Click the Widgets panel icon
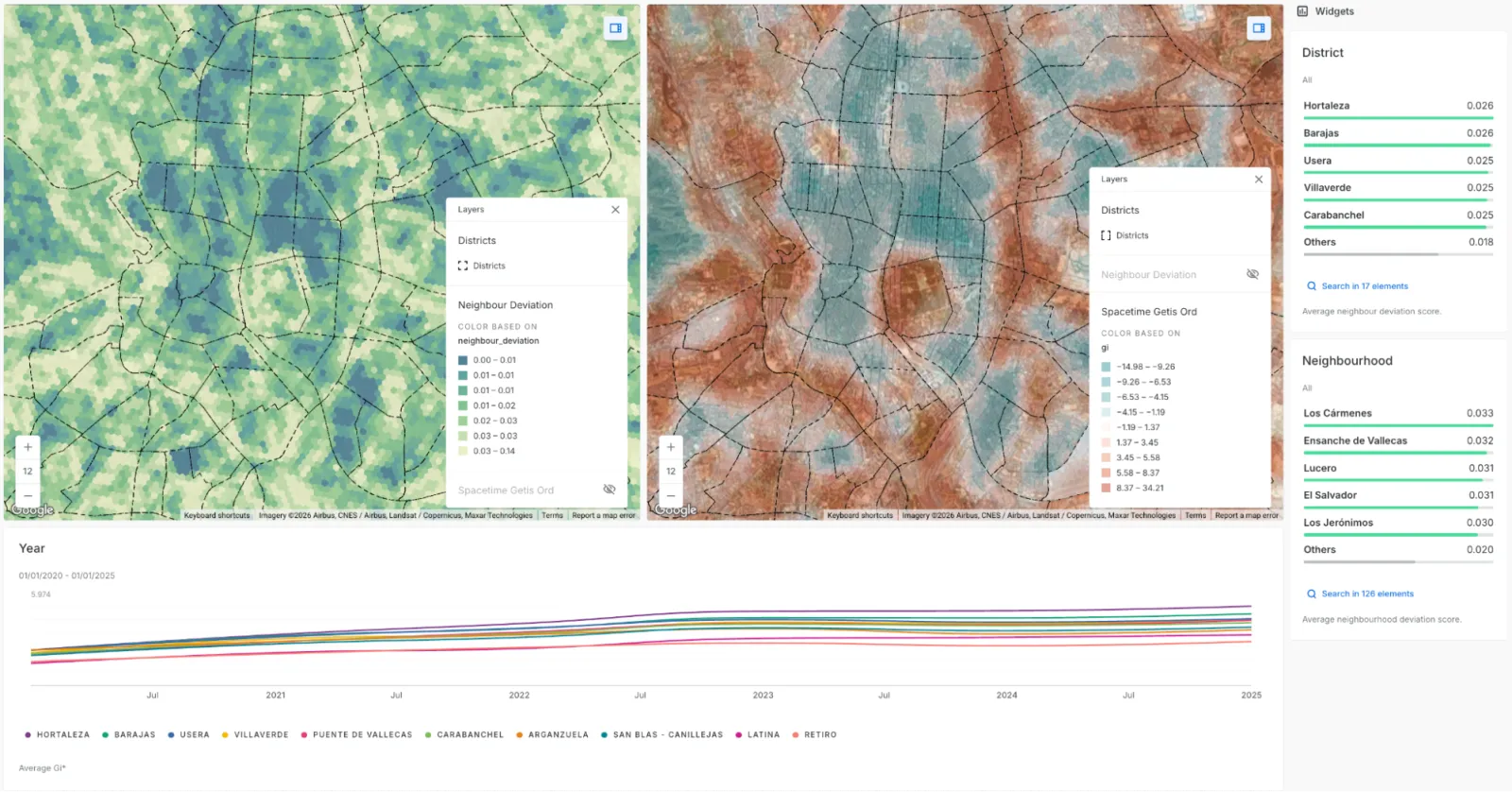 click(x=1302, y=11)
